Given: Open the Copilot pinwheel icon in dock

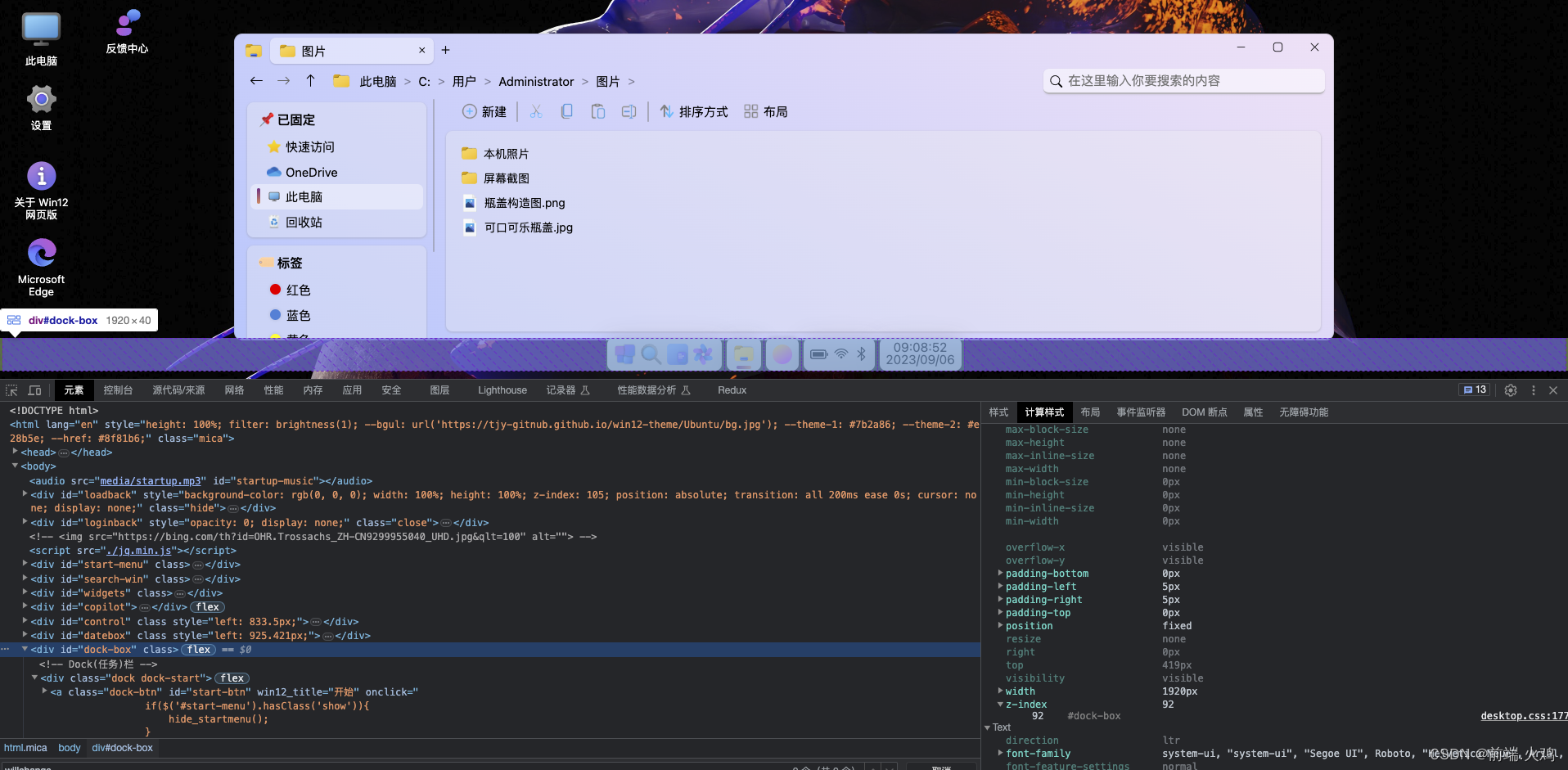Looking at the screenshot, I should point(703,354).
